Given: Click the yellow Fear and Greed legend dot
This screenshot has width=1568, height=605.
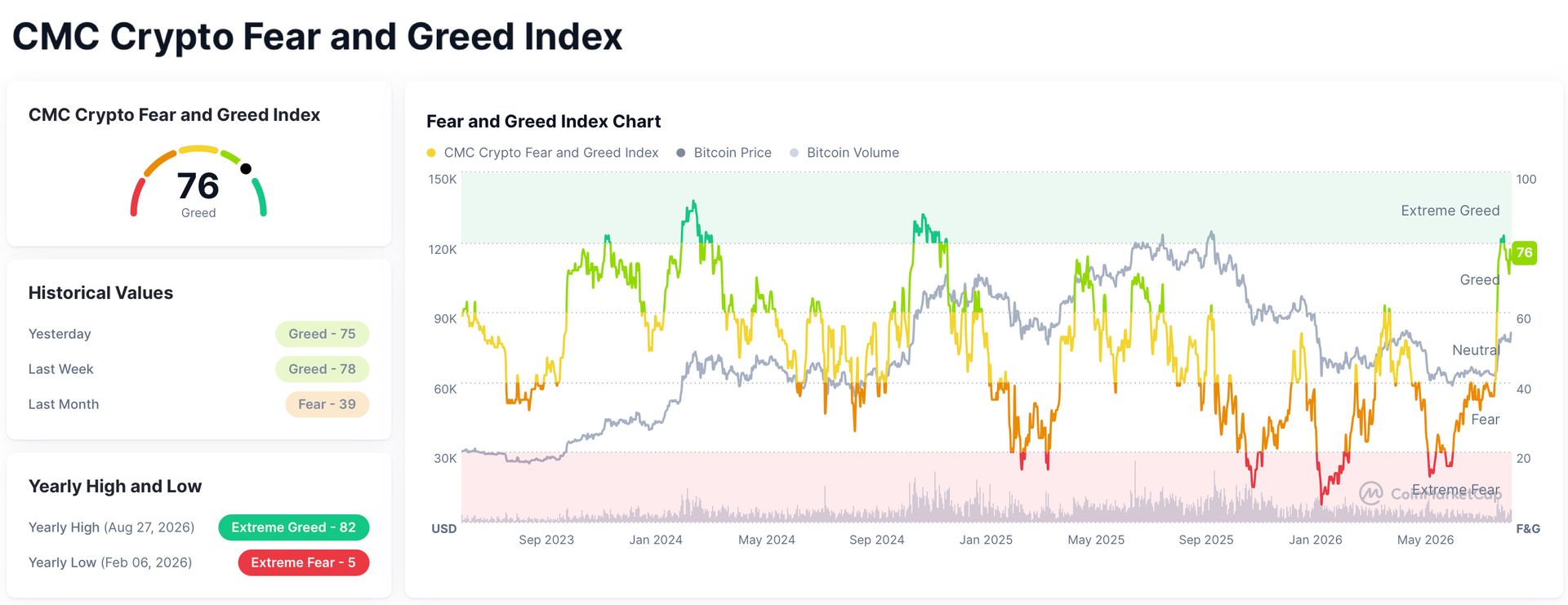Looking at the screenshot, I should pyautogui.click(x=431, y=153).
